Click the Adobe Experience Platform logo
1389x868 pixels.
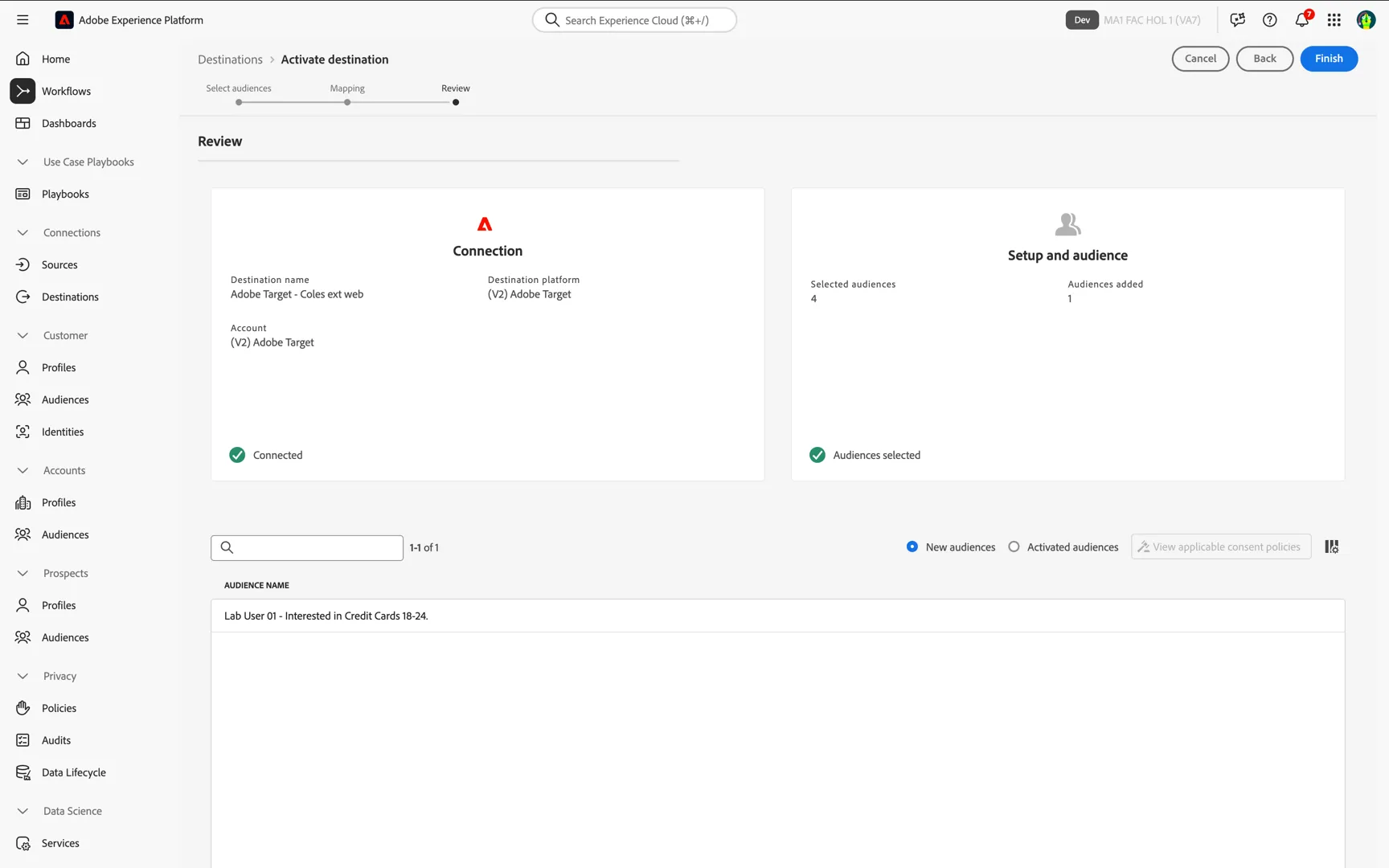pos(64,20)
